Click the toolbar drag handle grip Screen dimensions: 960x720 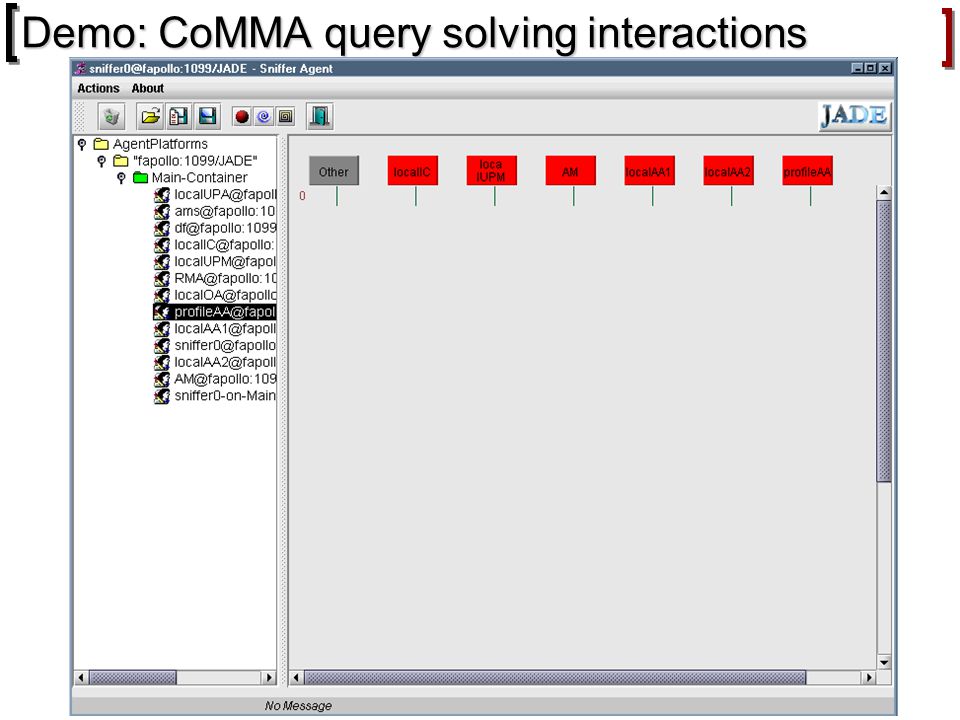pos(80,116)
